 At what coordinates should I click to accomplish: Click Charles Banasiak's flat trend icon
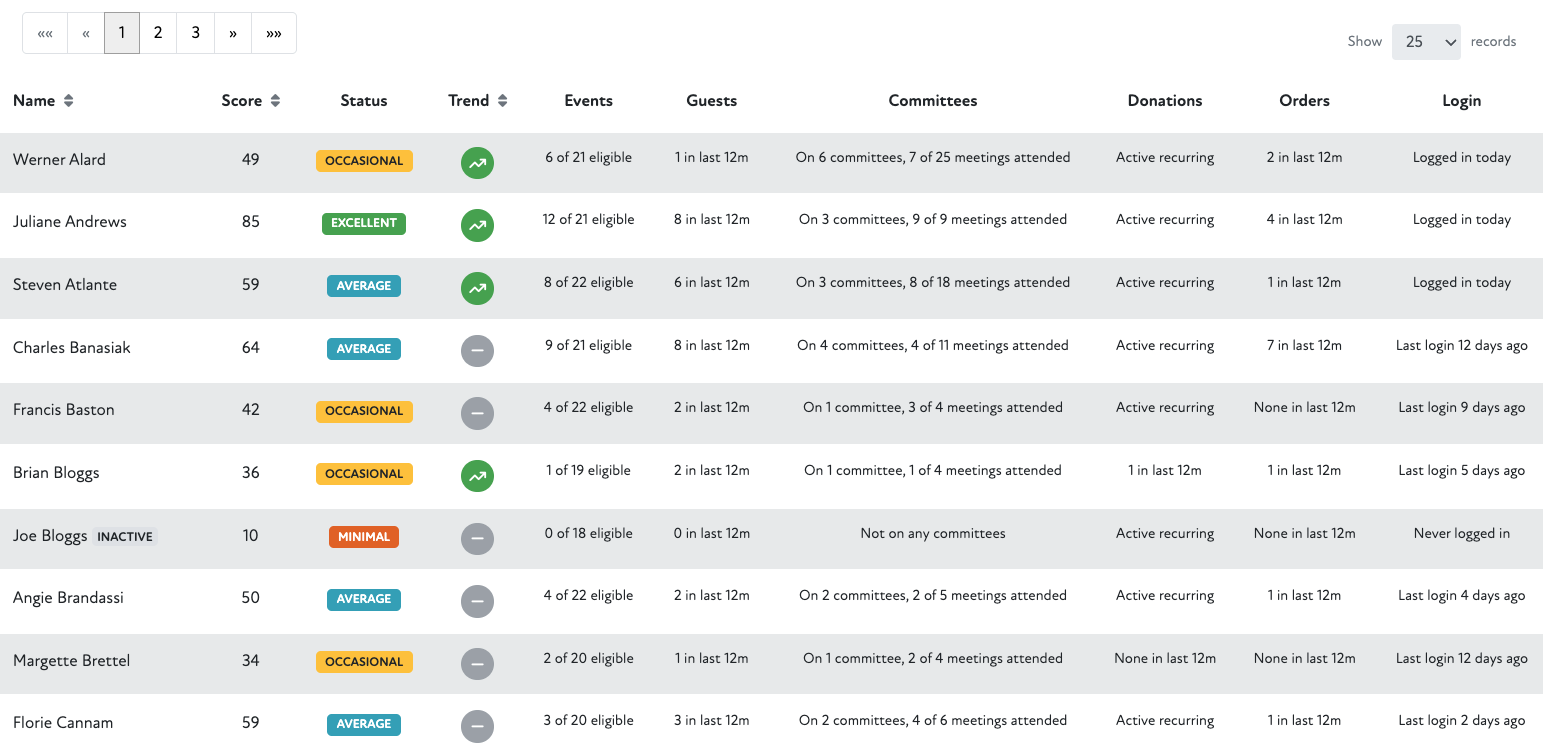477,351
